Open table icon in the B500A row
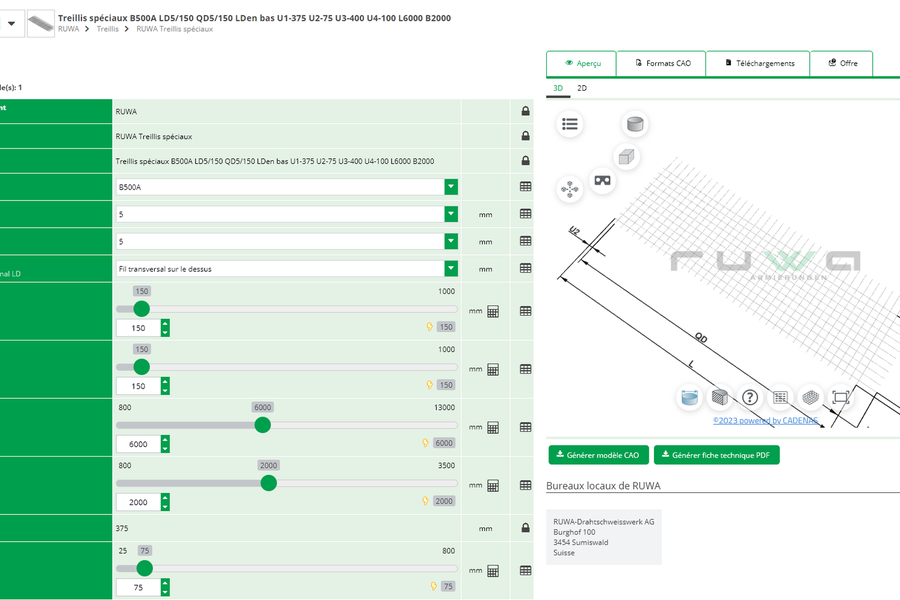Screen dimensions: 900x600 pos(525,187)
